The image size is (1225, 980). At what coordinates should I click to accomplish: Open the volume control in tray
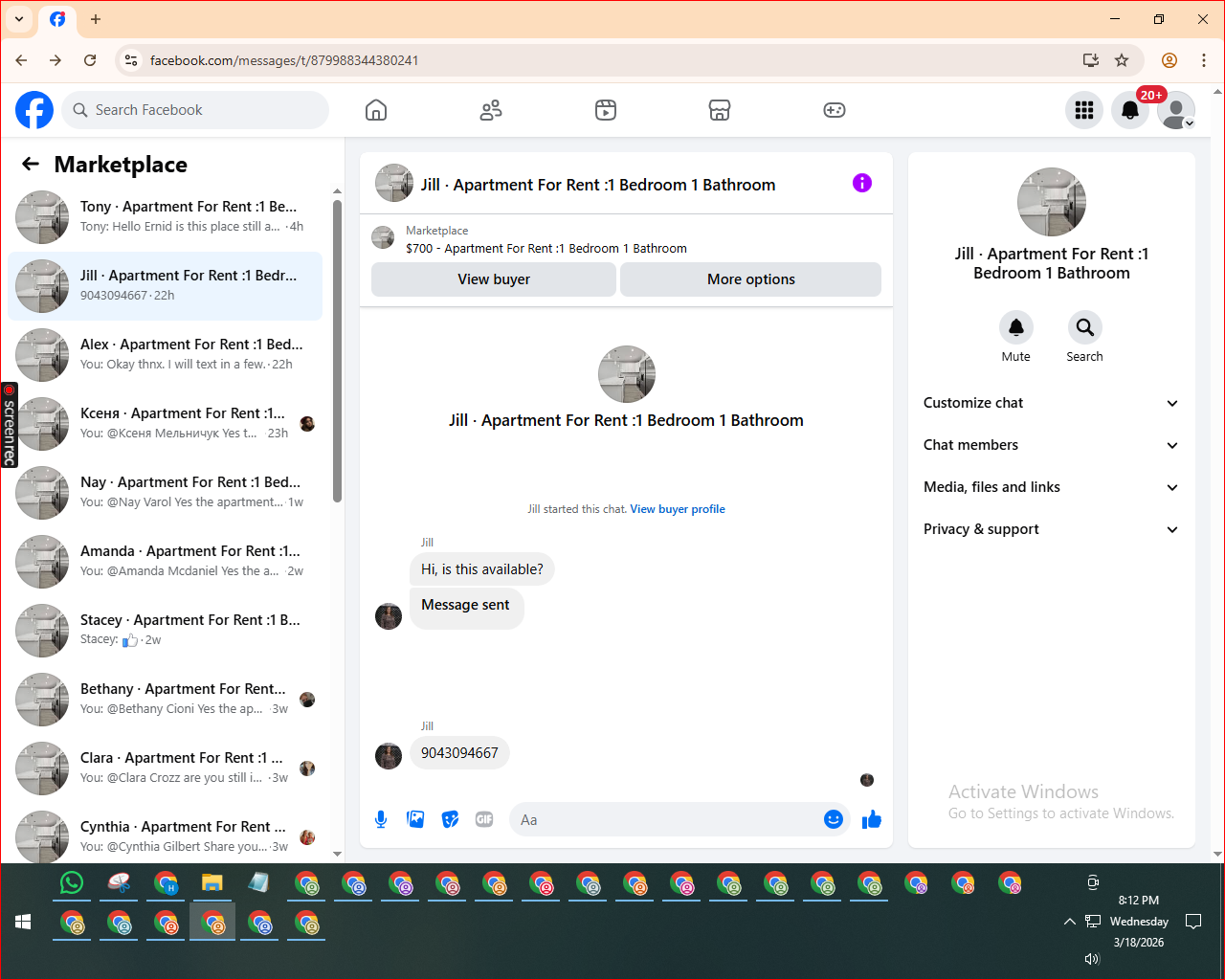tap(1092, 959)
